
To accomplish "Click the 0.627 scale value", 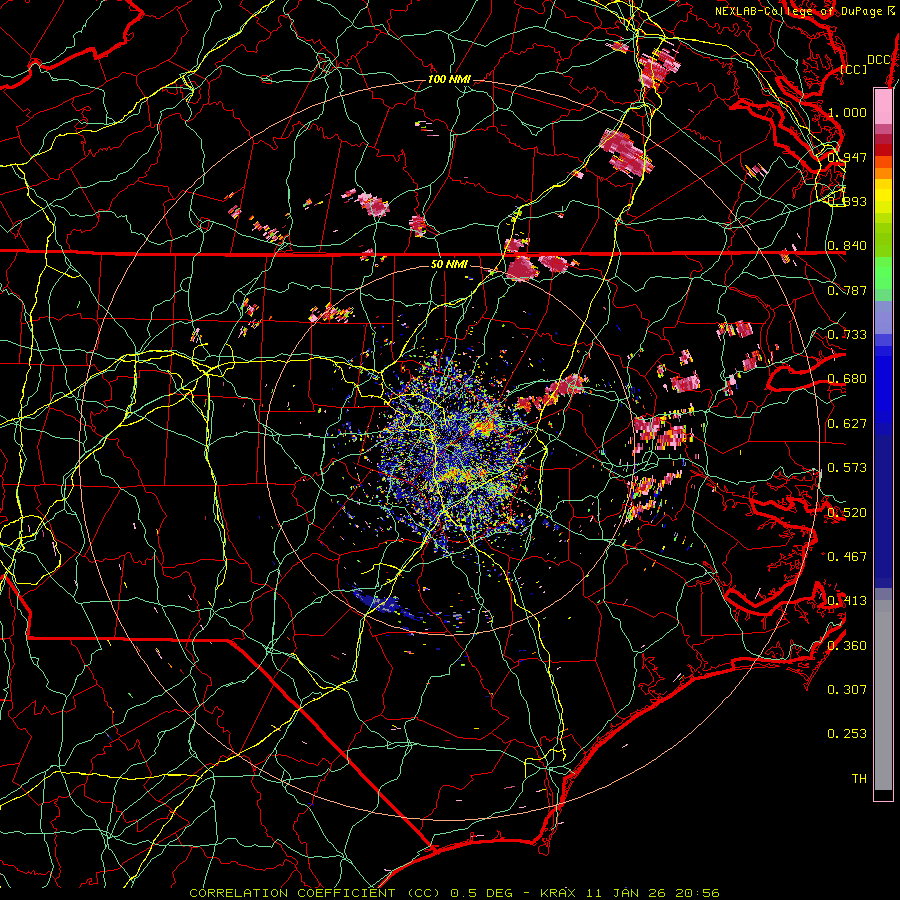I will [847, 423].
